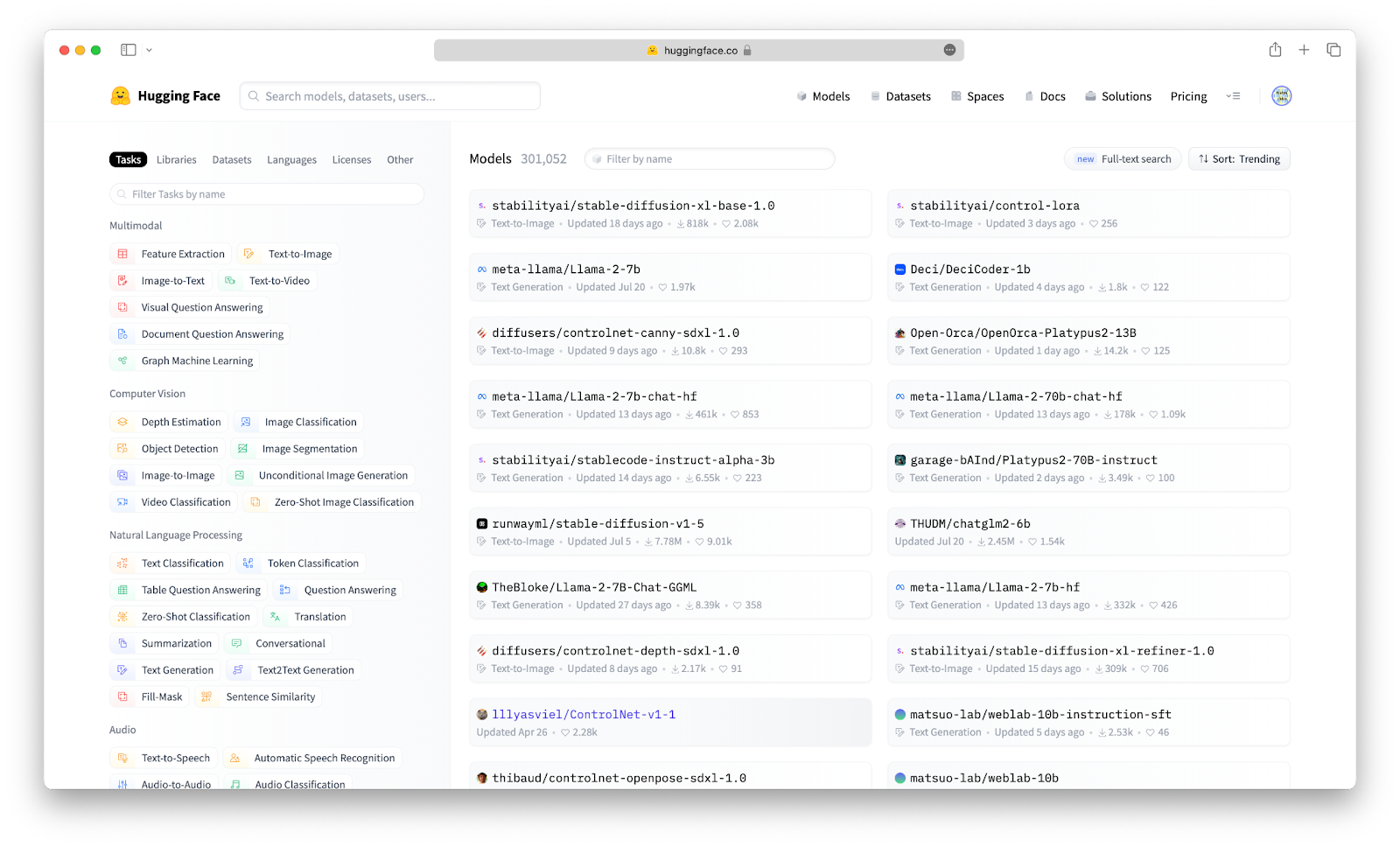Click the page options icon in address bar
The image size is (1400, 847).
pos(949,50)
